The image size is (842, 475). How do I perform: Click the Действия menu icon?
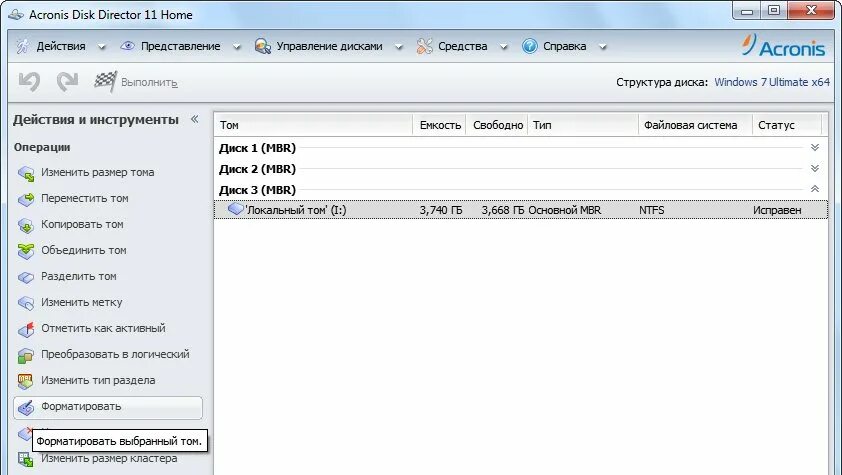click(23, 46)
